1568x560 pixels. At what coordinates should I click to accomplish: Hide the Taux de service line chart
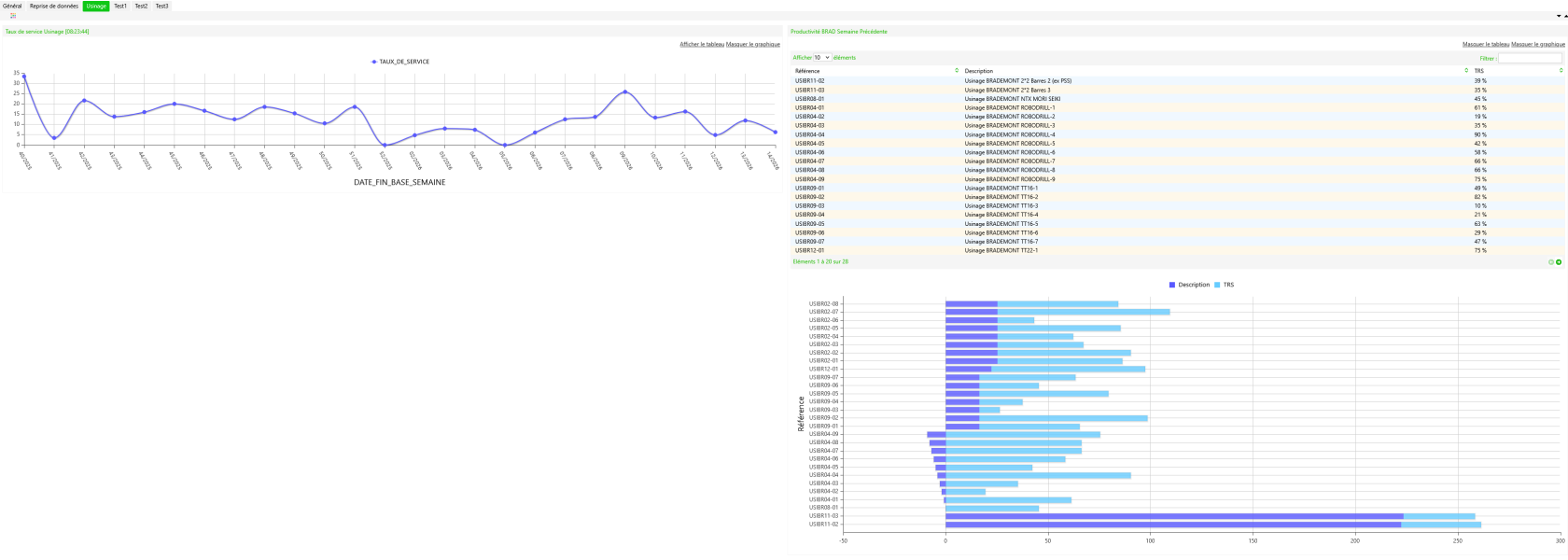(753, 44)
